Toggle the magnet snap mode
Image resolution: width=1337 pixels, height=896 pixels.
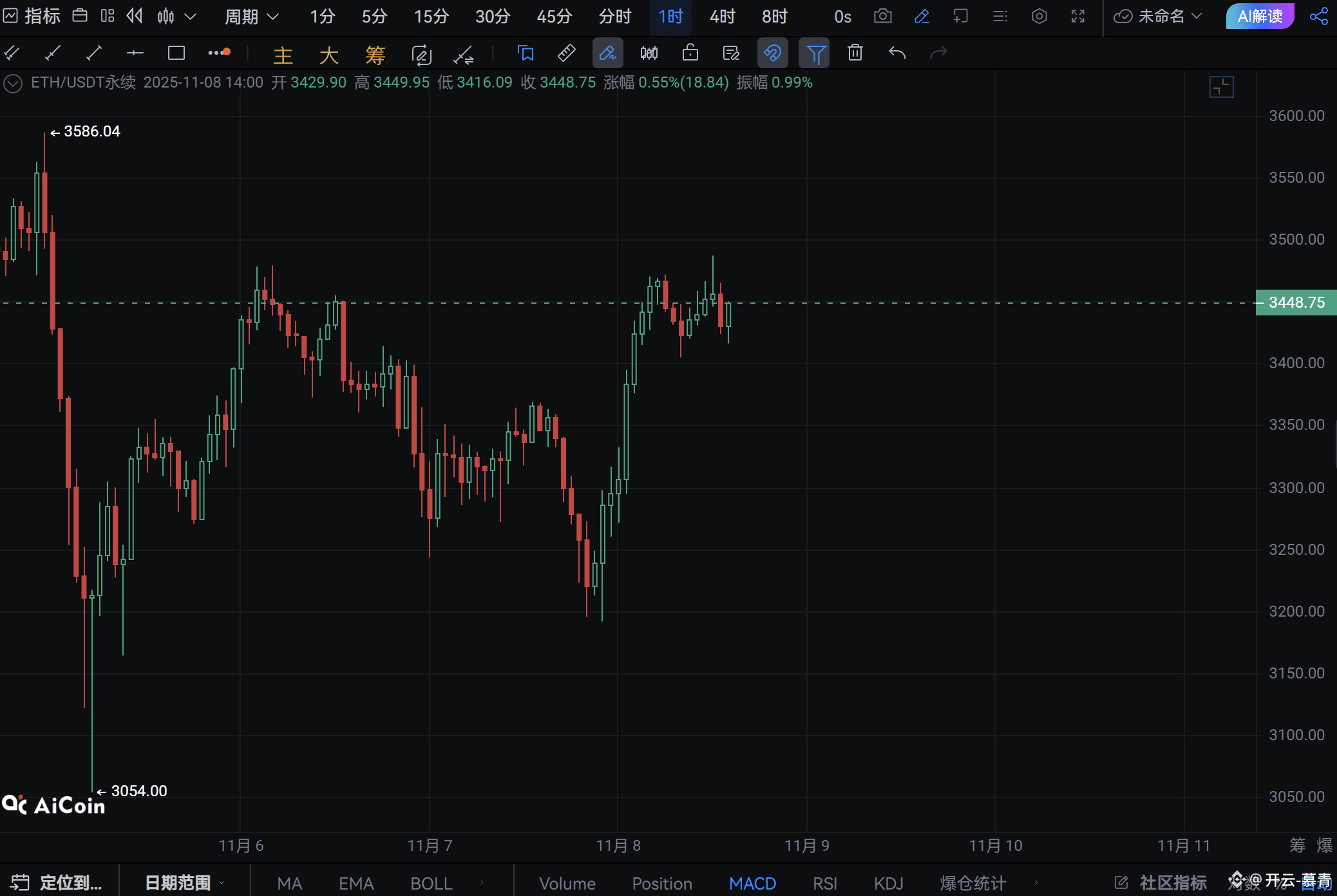click(x=772, y=53)
